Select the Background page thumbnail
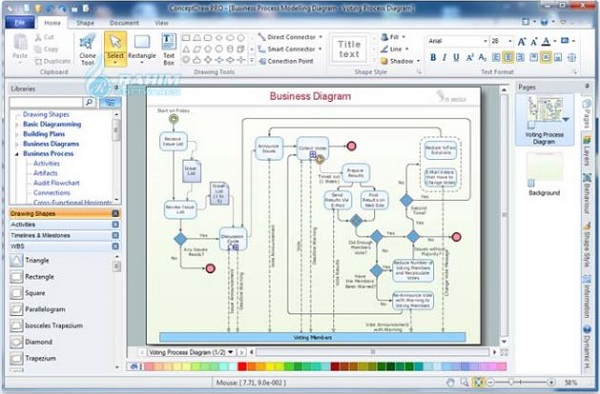This screenshot has height=394, width=600. click(544, 174)
